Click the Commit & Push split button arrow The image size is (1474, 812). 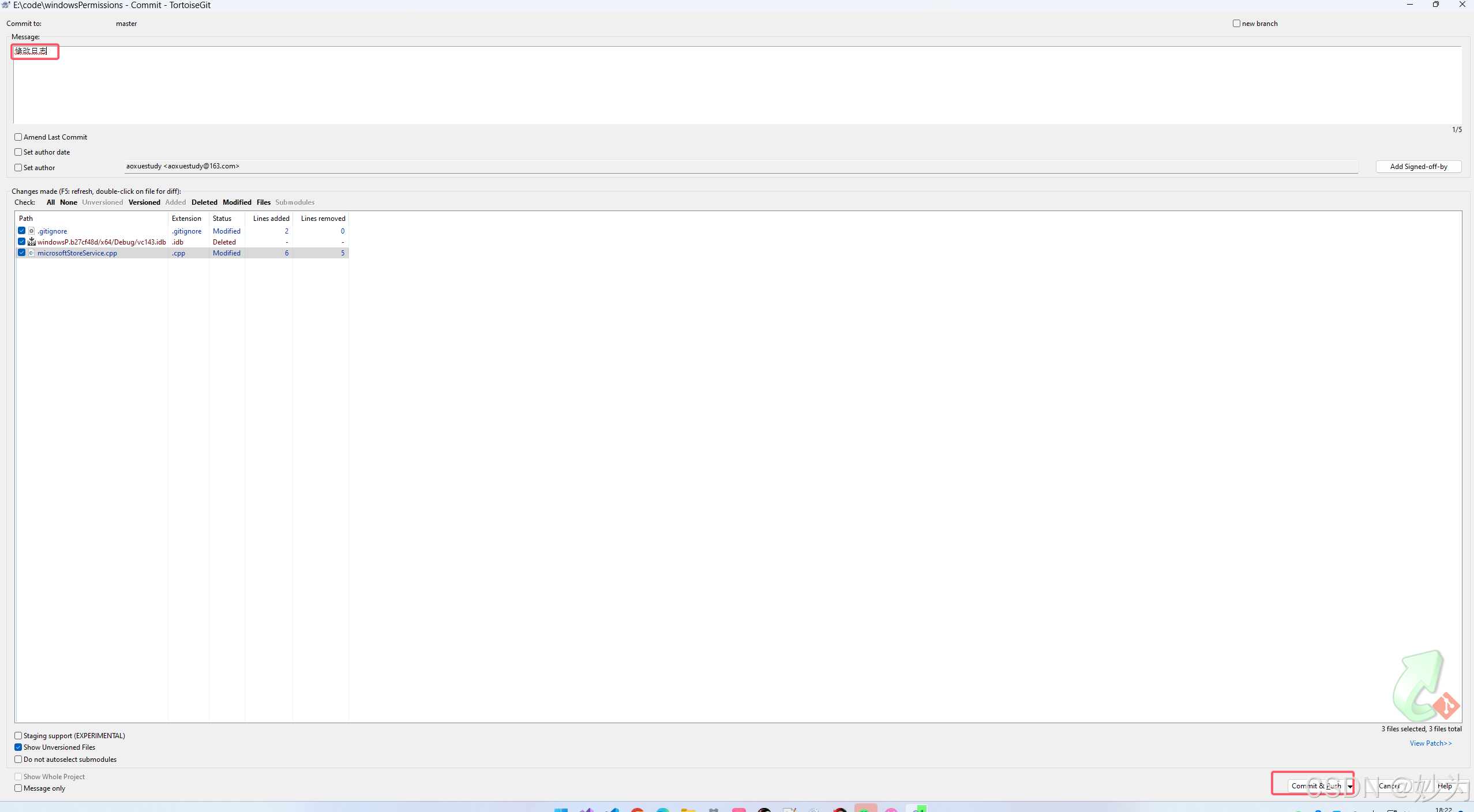point(1349,785)
